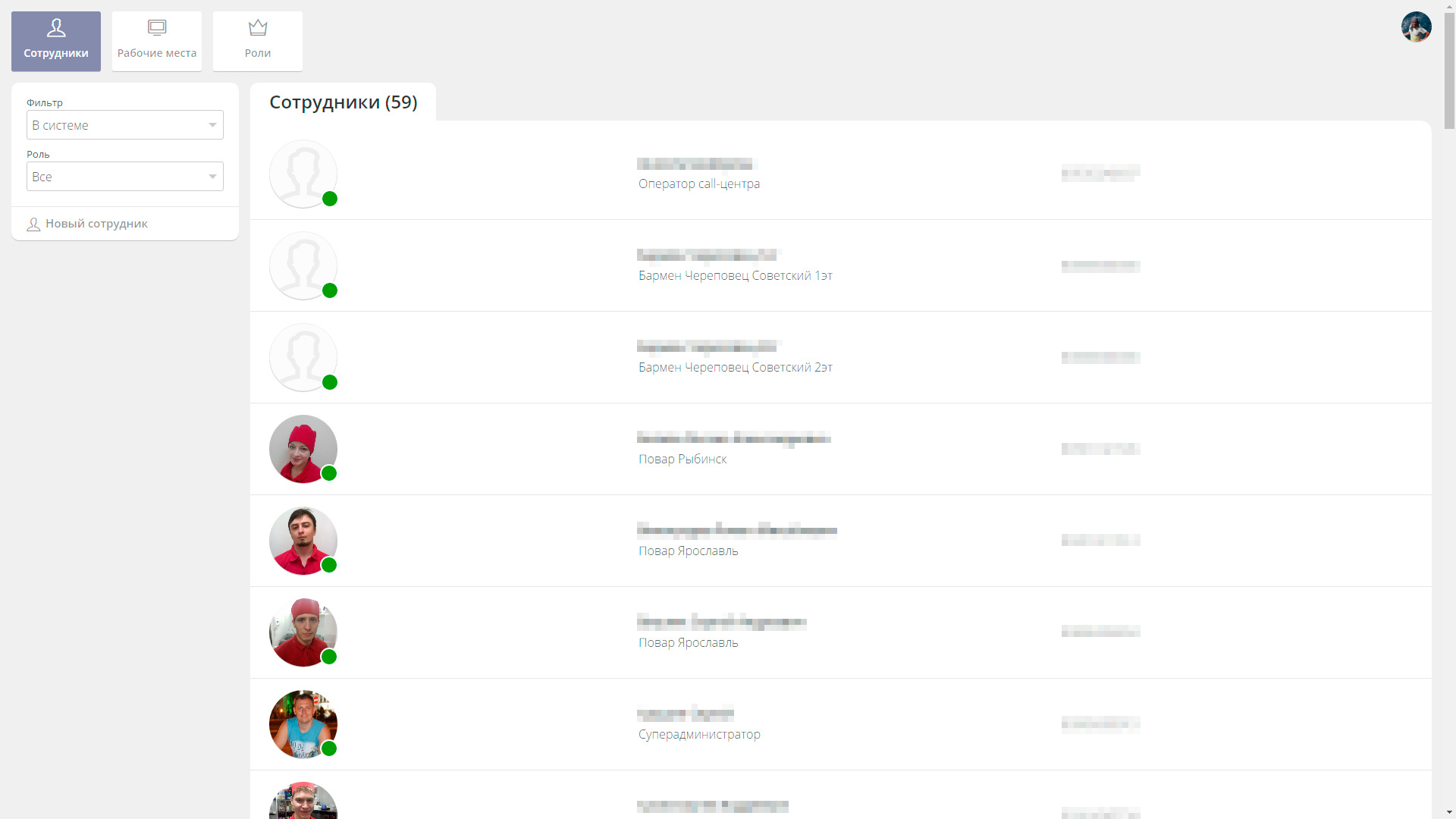
Task: Click the user profile avatar top right
Action: point(1416,27)
